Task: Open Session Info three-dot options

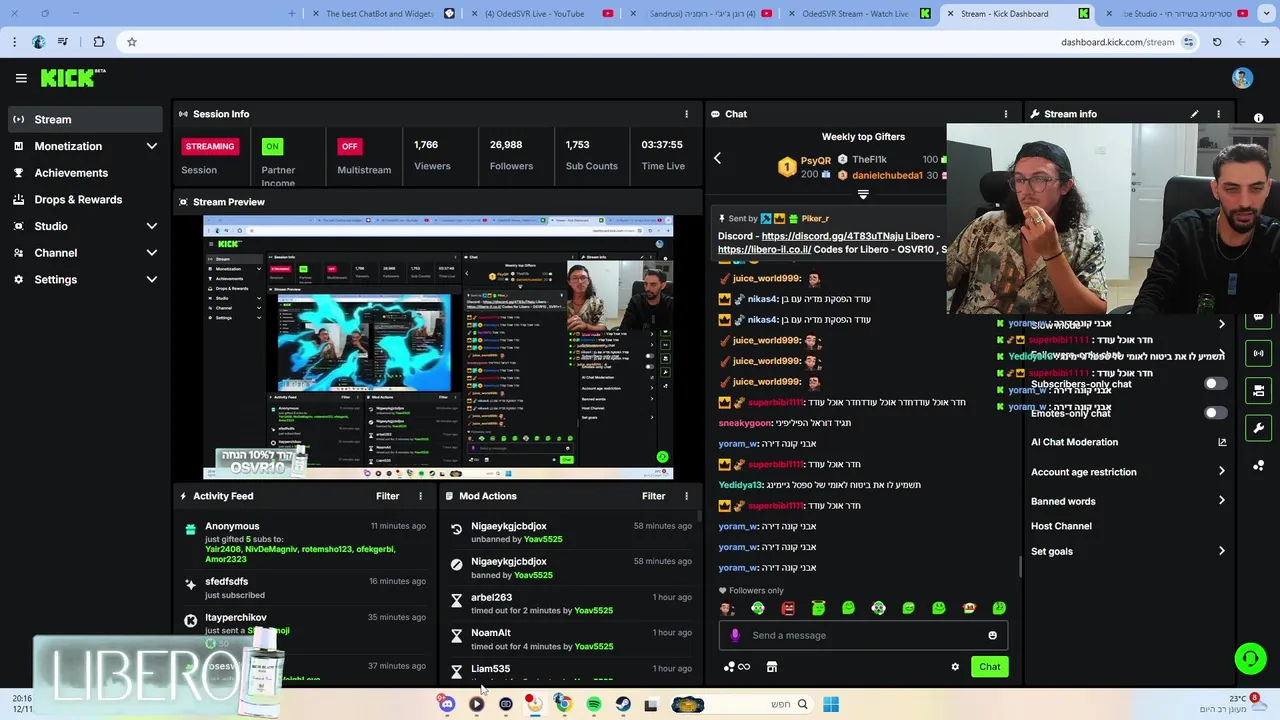Action: (686, 114)
